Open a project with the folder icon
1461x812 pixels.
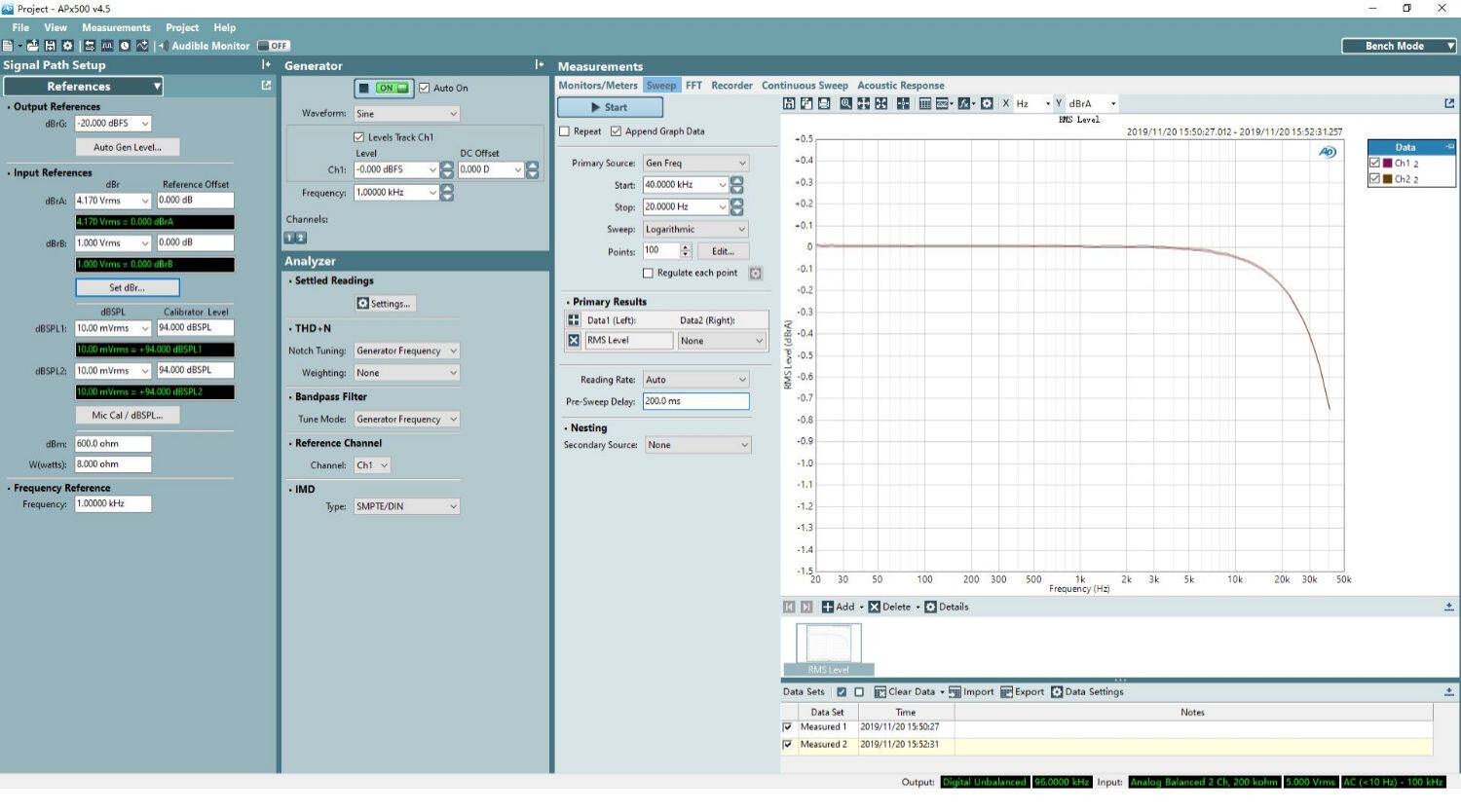click(x=32, y=46)
